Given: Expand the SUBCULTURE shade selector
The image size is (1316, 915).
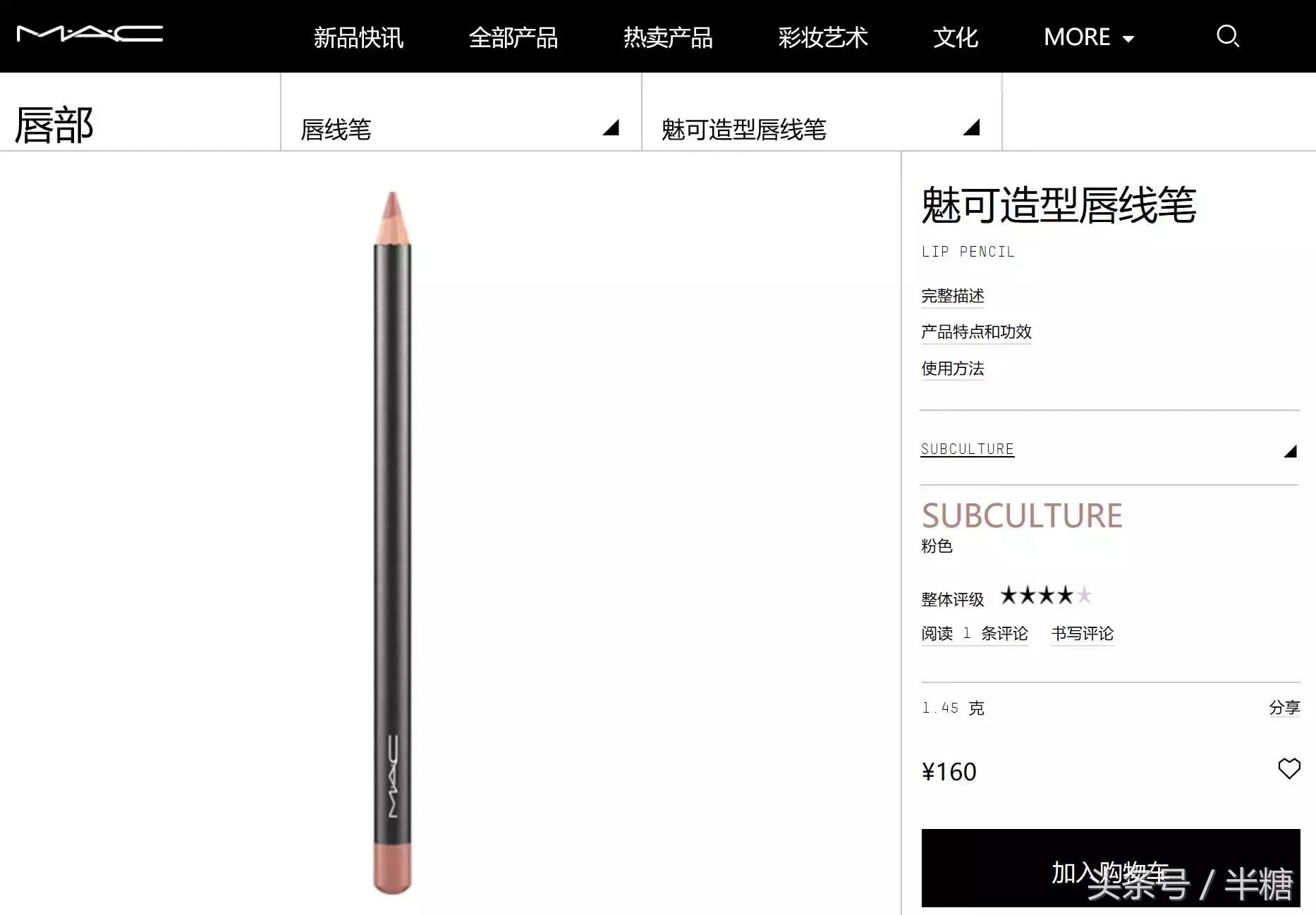Looking at the screenshot, I should (x=1109, y=449).
